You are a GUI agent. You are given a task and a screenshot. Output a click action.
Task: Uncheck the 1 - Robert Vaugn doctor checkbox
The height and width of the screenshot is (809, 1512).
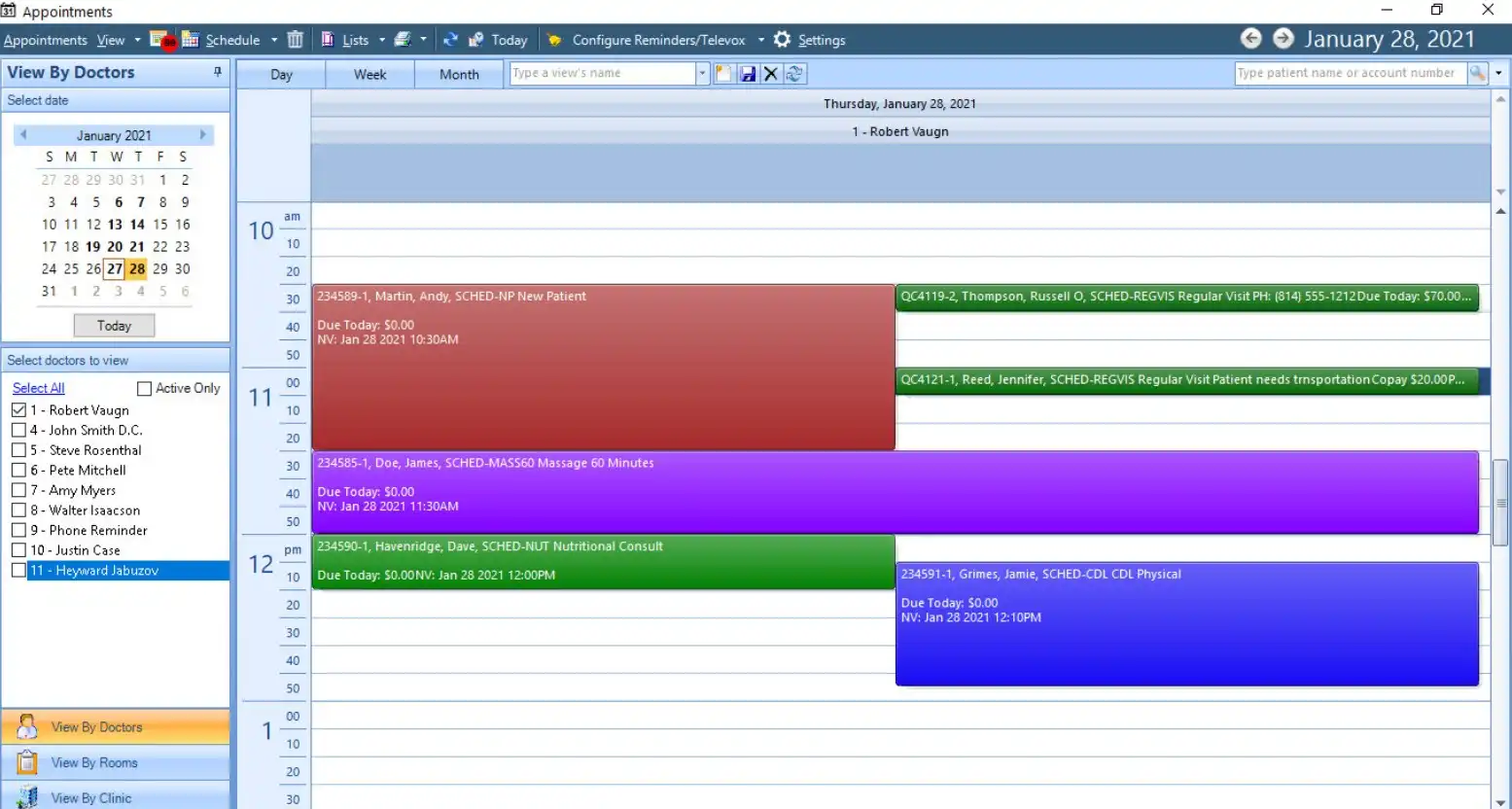(x=18, y=409)
